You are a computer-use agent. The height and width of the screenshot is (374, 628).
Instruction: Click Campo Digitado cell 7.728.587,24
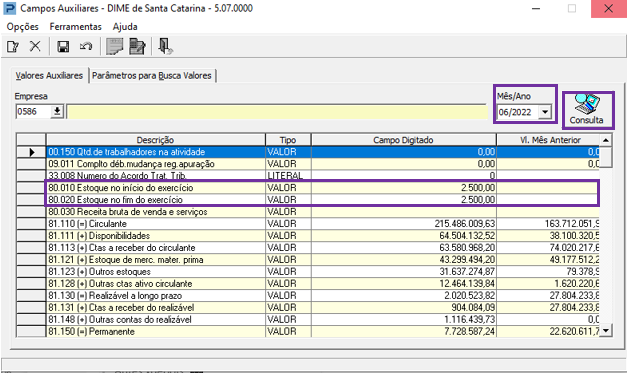coord(403,332)
